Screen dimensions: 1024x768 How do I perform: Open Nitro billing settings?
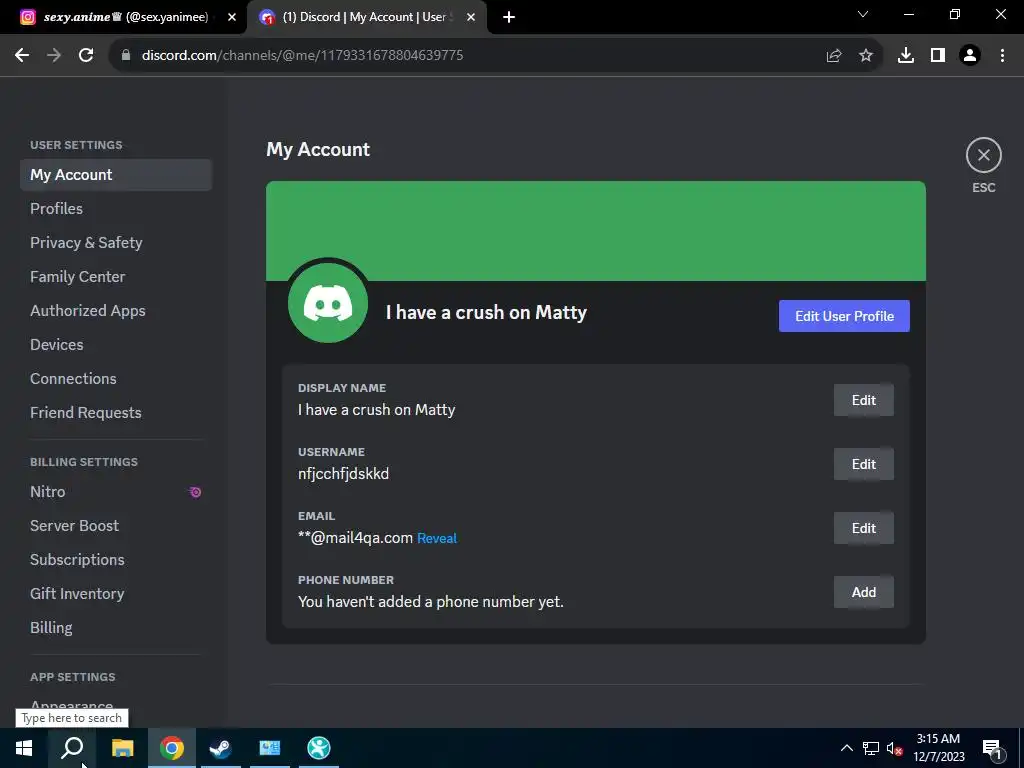coord(116,492)
